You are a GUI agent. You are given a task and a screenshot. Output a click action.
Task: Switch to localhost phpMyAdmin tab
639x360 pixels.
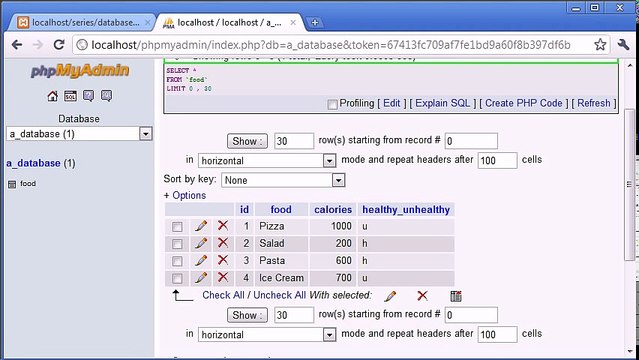228,23
